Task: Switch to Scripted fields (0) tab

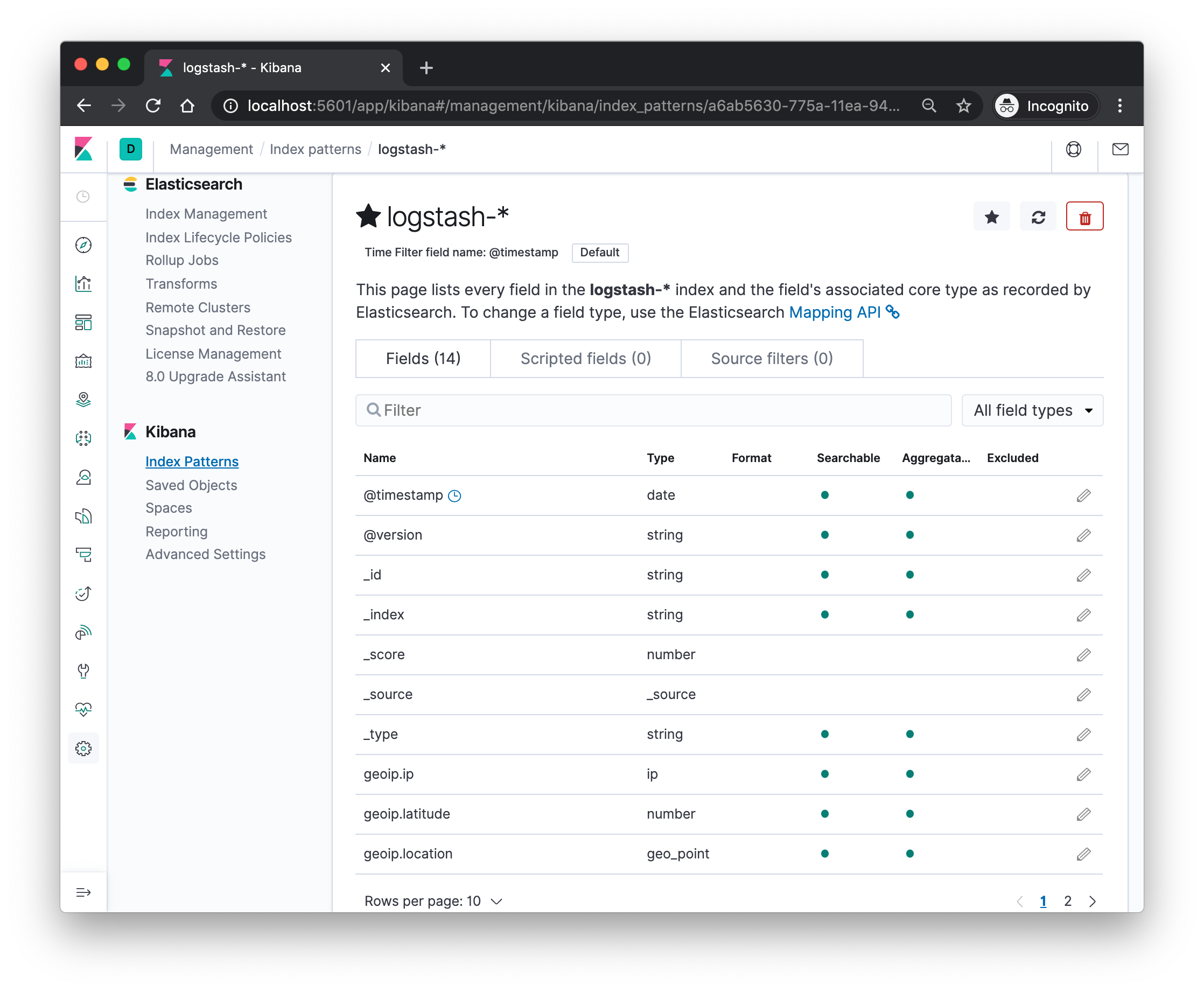Action: tap(585, 359)
